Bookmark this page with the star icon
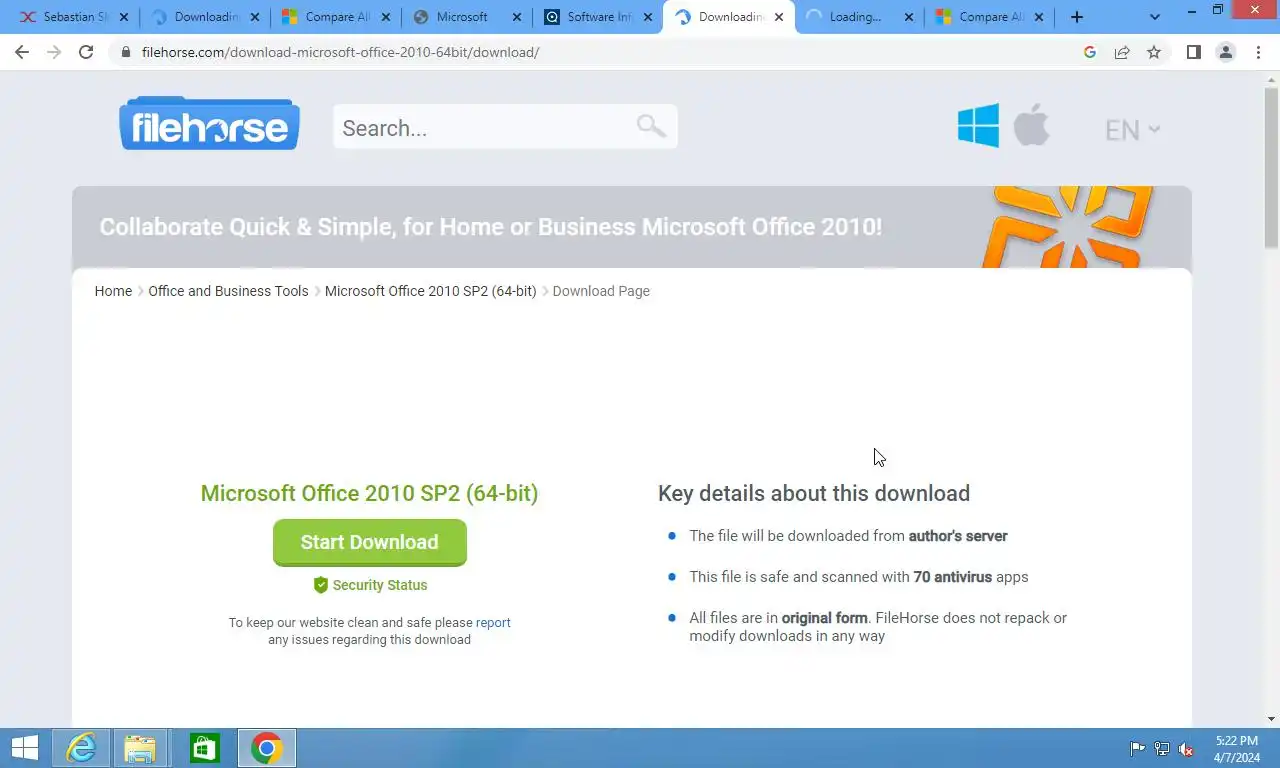 [1154, 52]
